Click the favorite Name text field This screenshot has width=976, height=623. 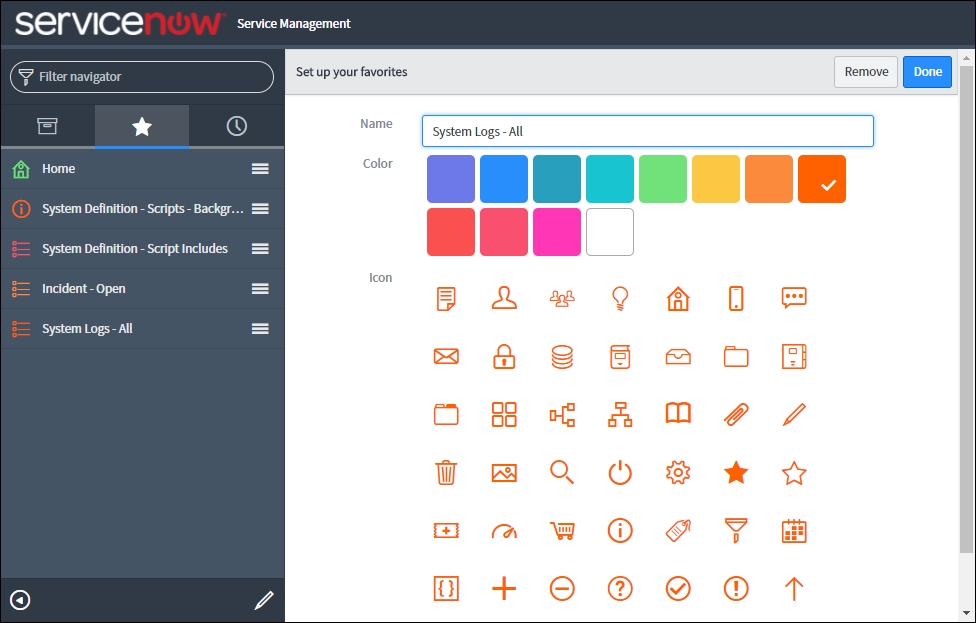(647, 131)
